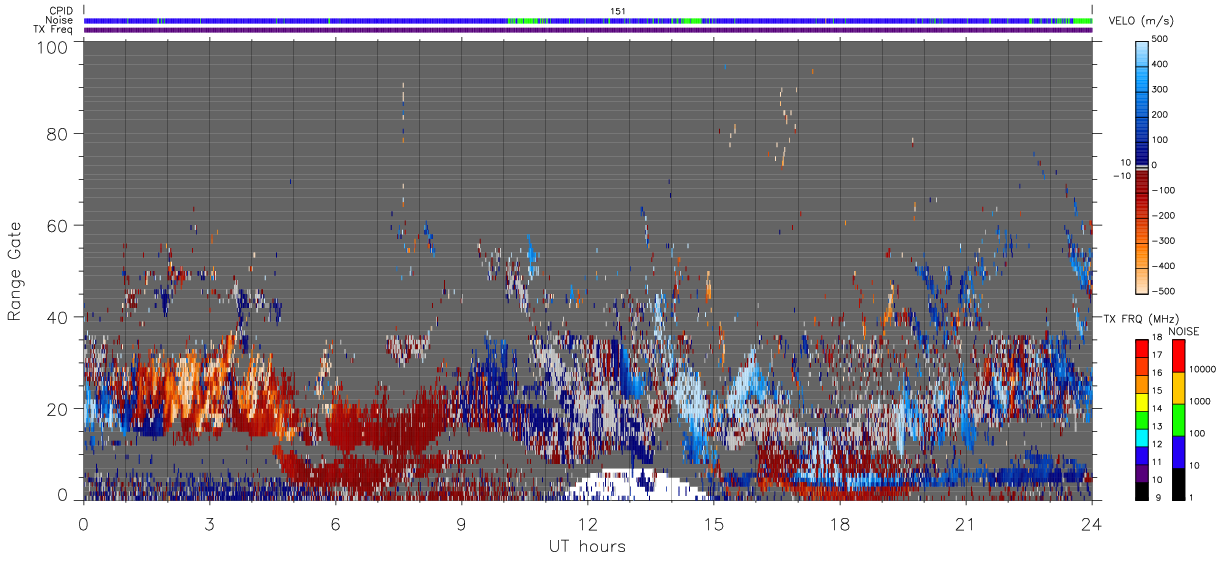Click the 9 label on TX FRQ scale
Image resolution: width=1228 pixels, height=567 pixels.
click(x=1156, y=497)
